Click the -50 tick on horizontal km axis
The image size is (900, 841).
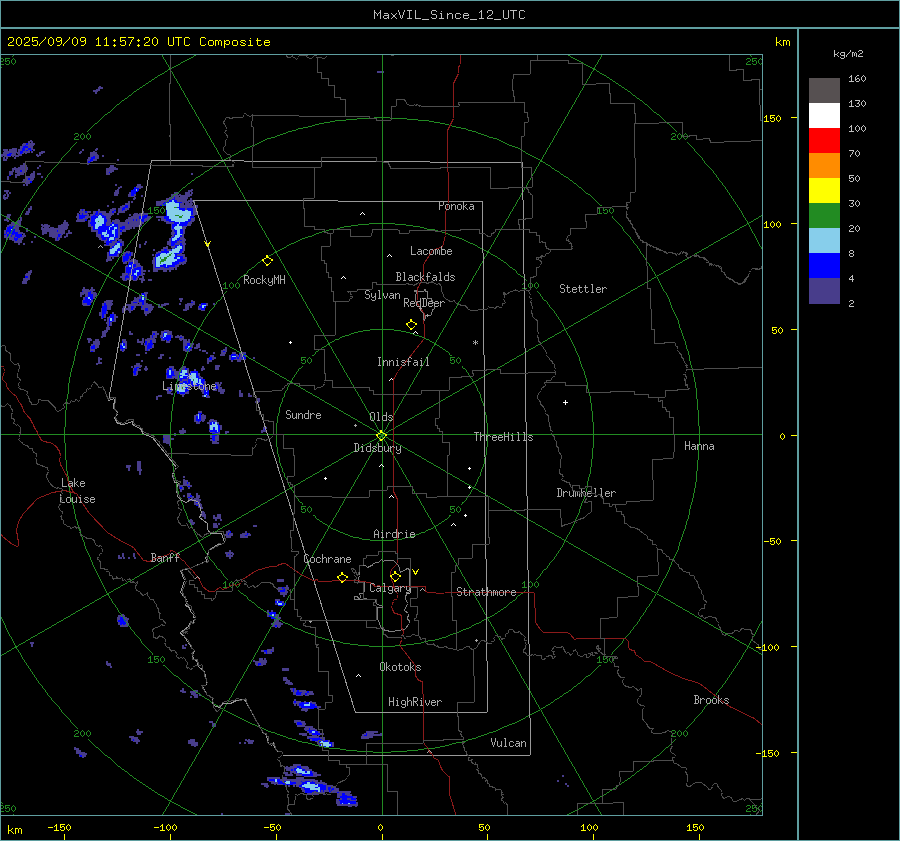[272, 828]
